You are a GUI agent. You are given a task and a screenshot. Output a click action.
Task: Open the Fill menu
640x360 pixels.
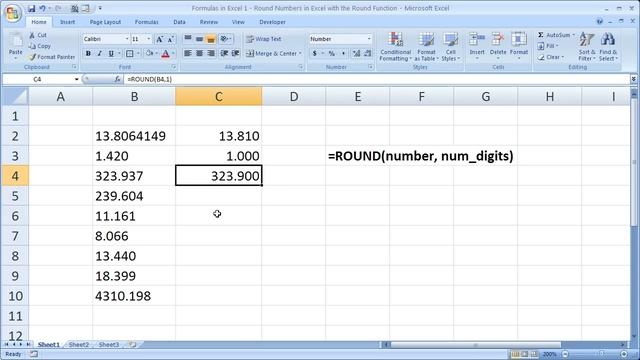548,46
